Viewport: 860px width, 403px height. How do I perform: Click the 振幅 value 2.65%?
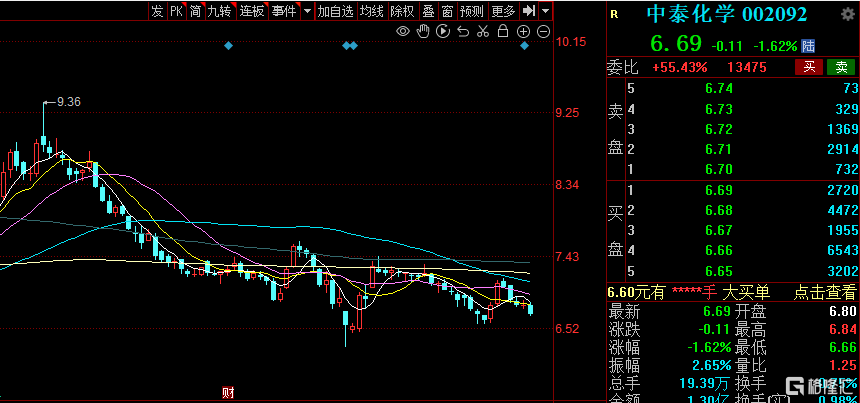711,365
